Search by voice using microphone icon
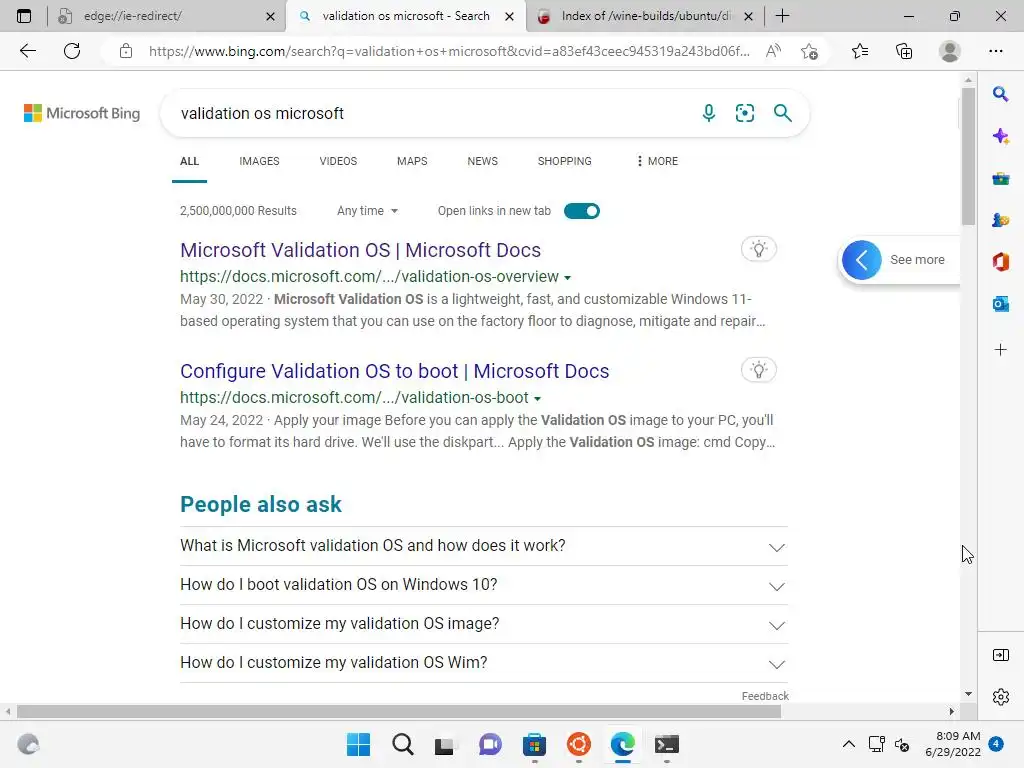 coord(709,113)
